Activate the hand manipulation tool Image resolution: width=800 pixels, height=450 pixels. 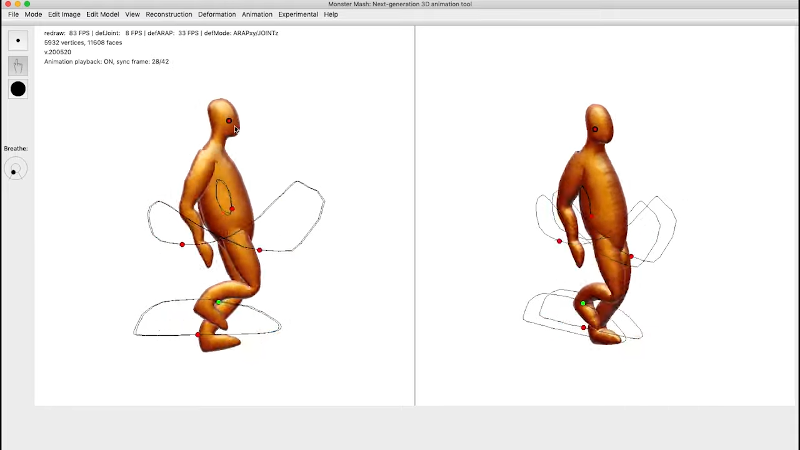point(17,65)
